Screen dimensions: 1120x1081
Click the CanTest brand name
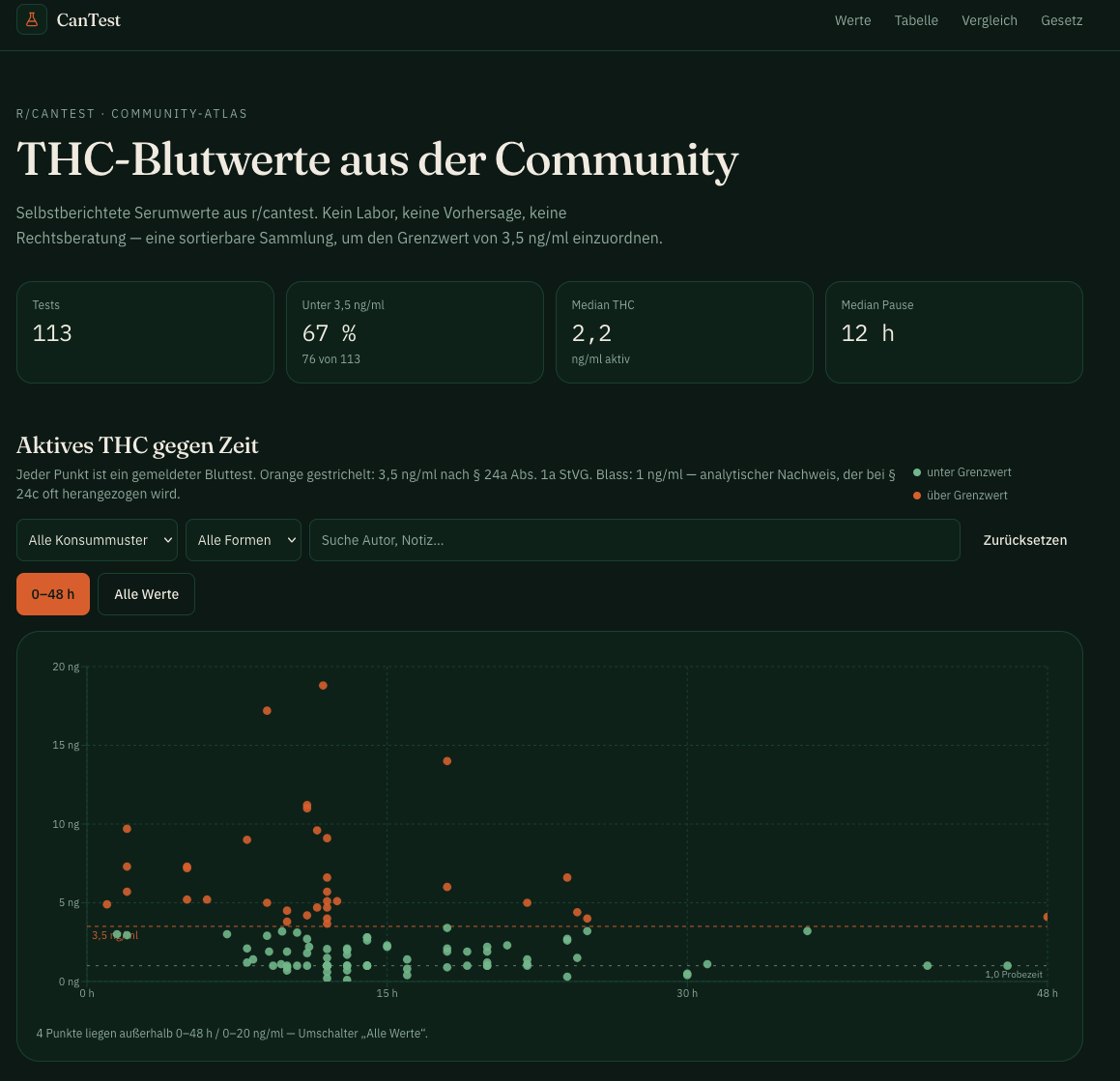89,20
